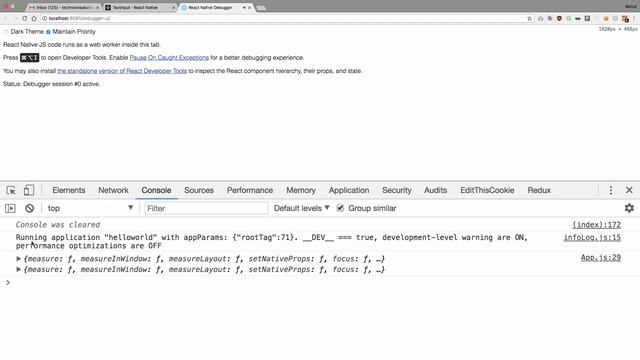Toggle the device toolbar icon
This screenshot has width=640, height=360.
click(x=29, y=190)
